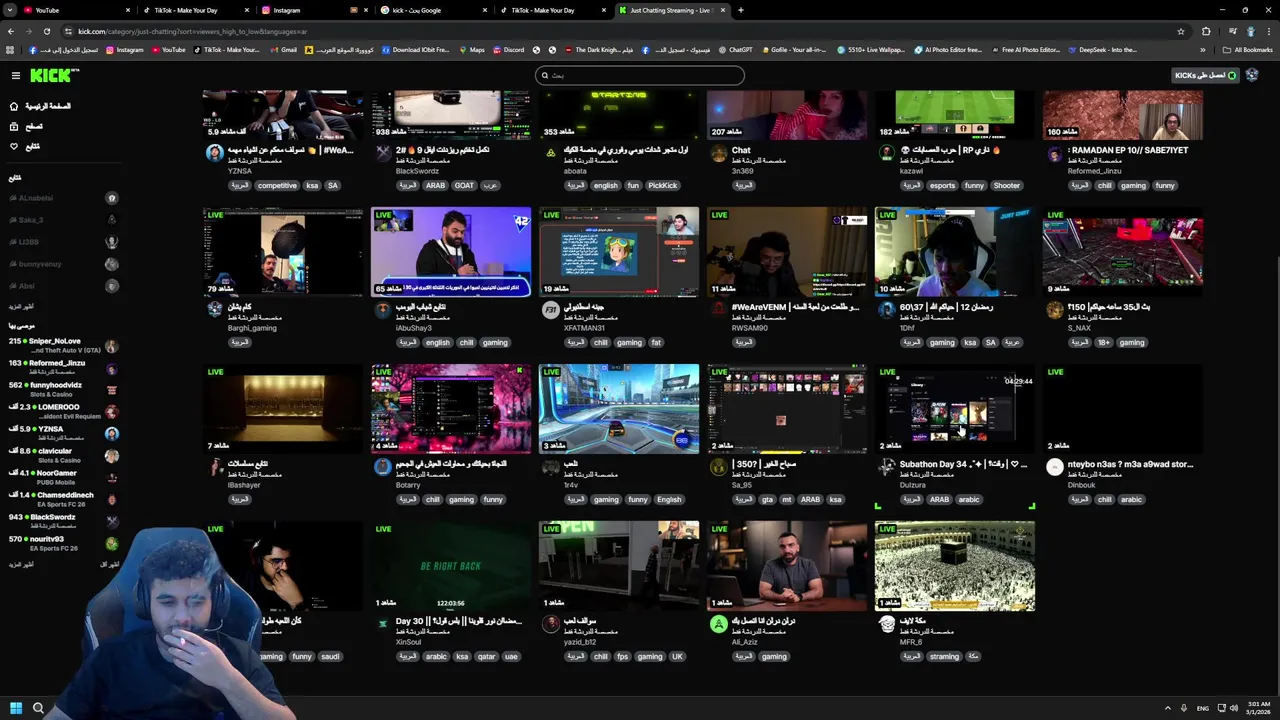Click ALnabelsi's avatar in the following list
The width and height of the screenshot is (1280, 720).
click(112, 198)
